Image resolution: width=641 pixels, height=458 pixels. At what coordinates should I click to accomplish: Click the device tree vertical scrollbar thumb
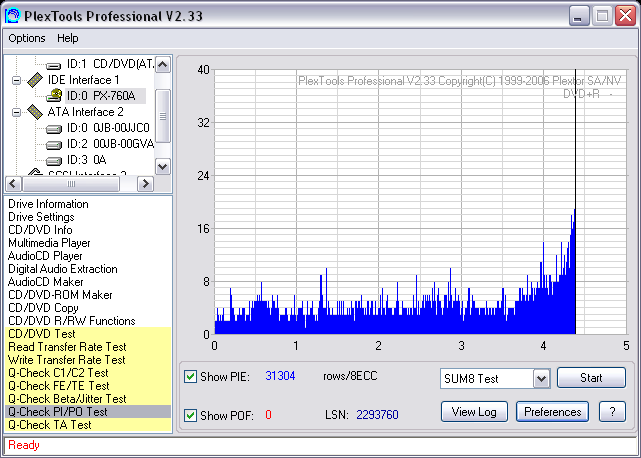point(163,116)
